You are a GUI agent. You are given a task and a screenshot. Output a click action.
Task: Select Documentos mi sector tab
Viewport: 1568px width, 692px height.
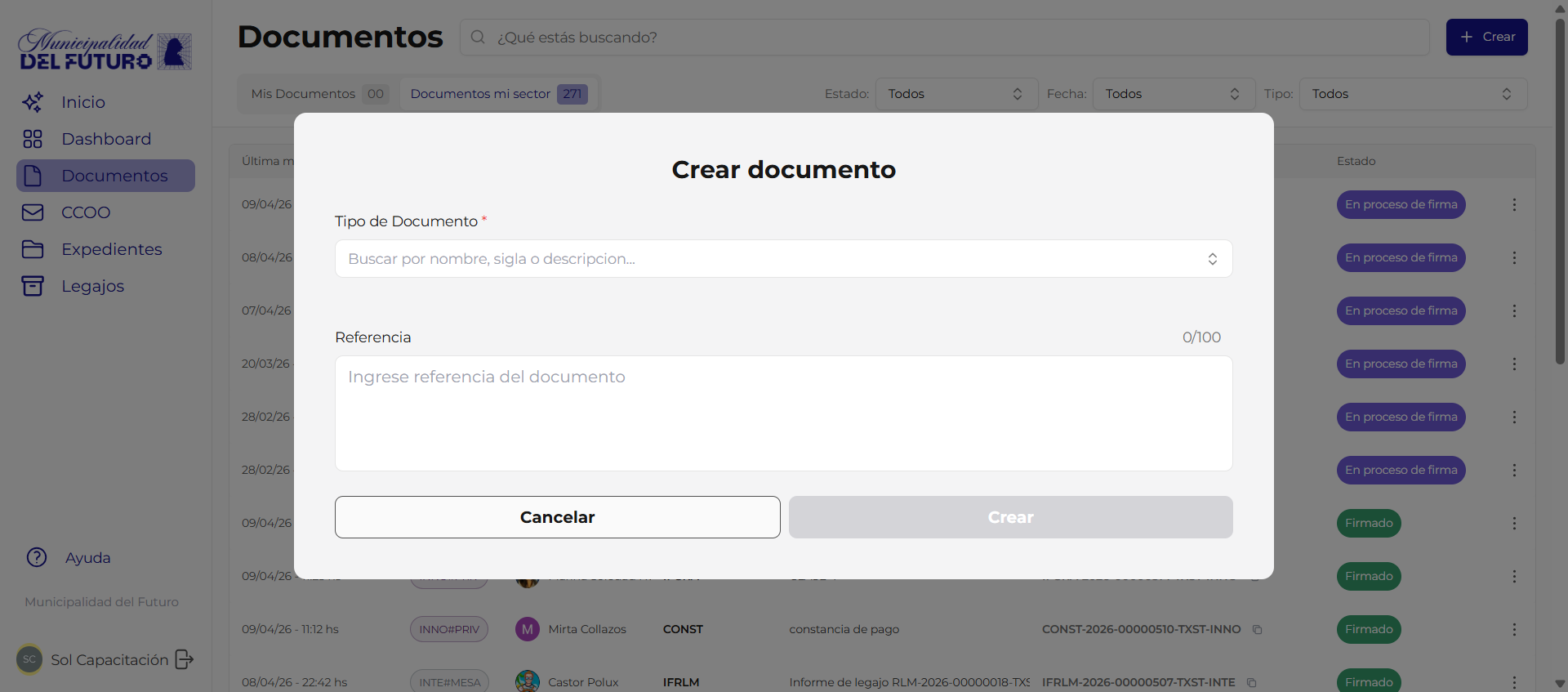[x=498, y=94]
